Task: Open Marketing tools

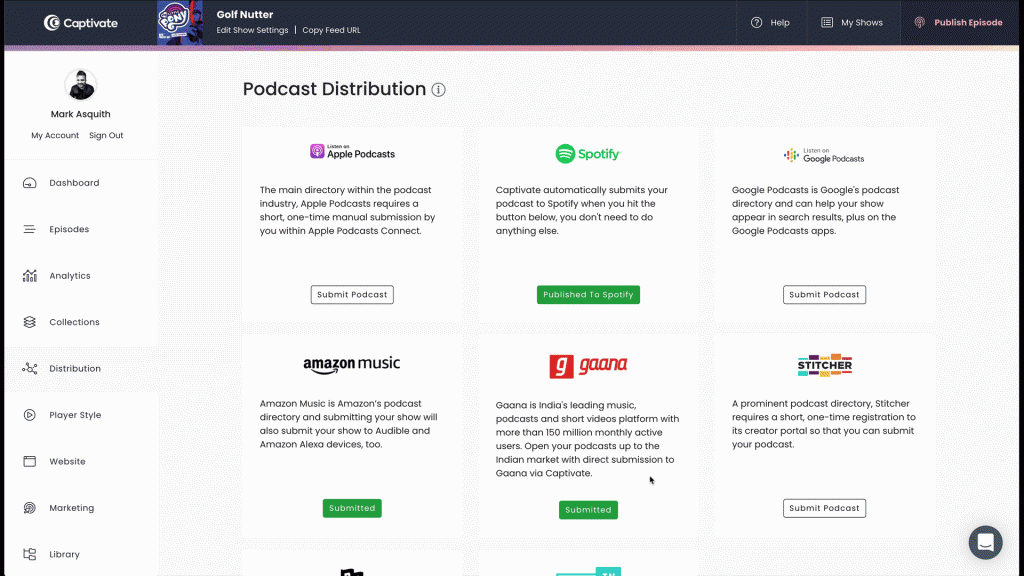Action: 72,507
